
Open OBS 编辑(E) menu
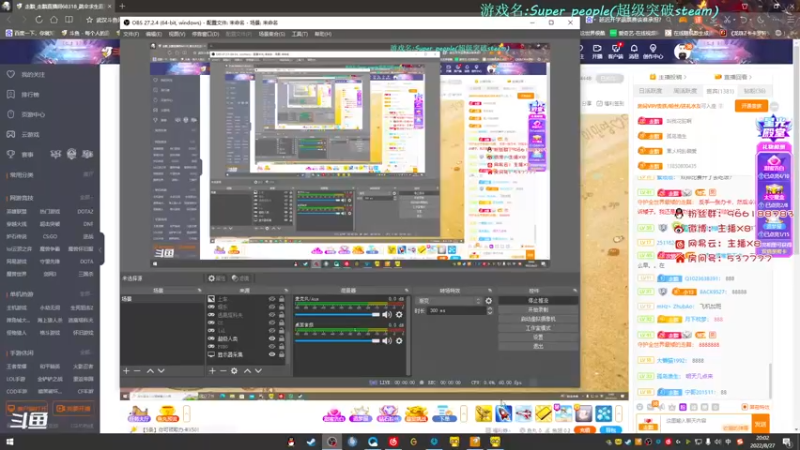tap(154, 34)
